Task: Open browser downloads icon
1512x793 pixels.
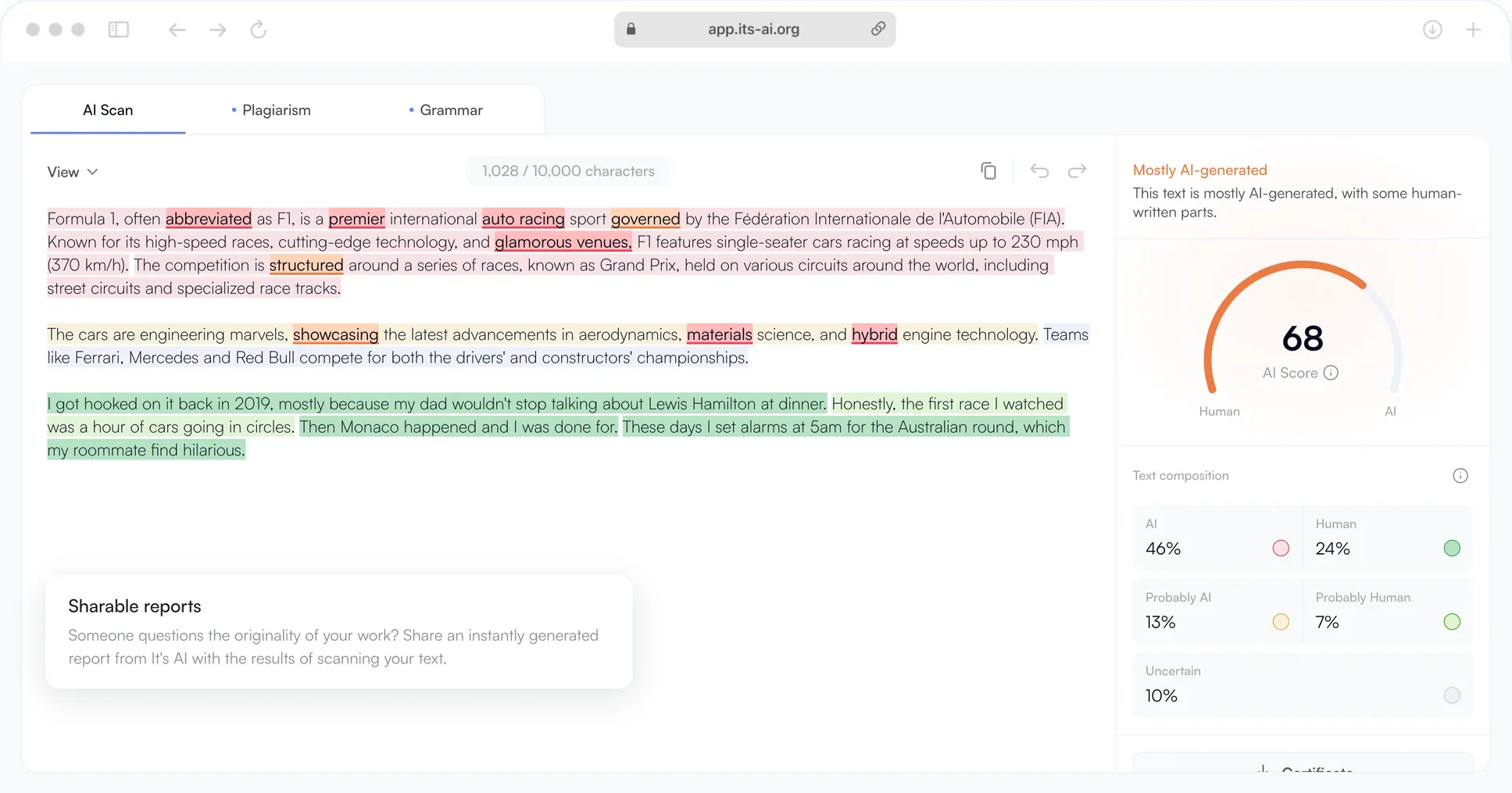Action: [x=1432, y=30]
